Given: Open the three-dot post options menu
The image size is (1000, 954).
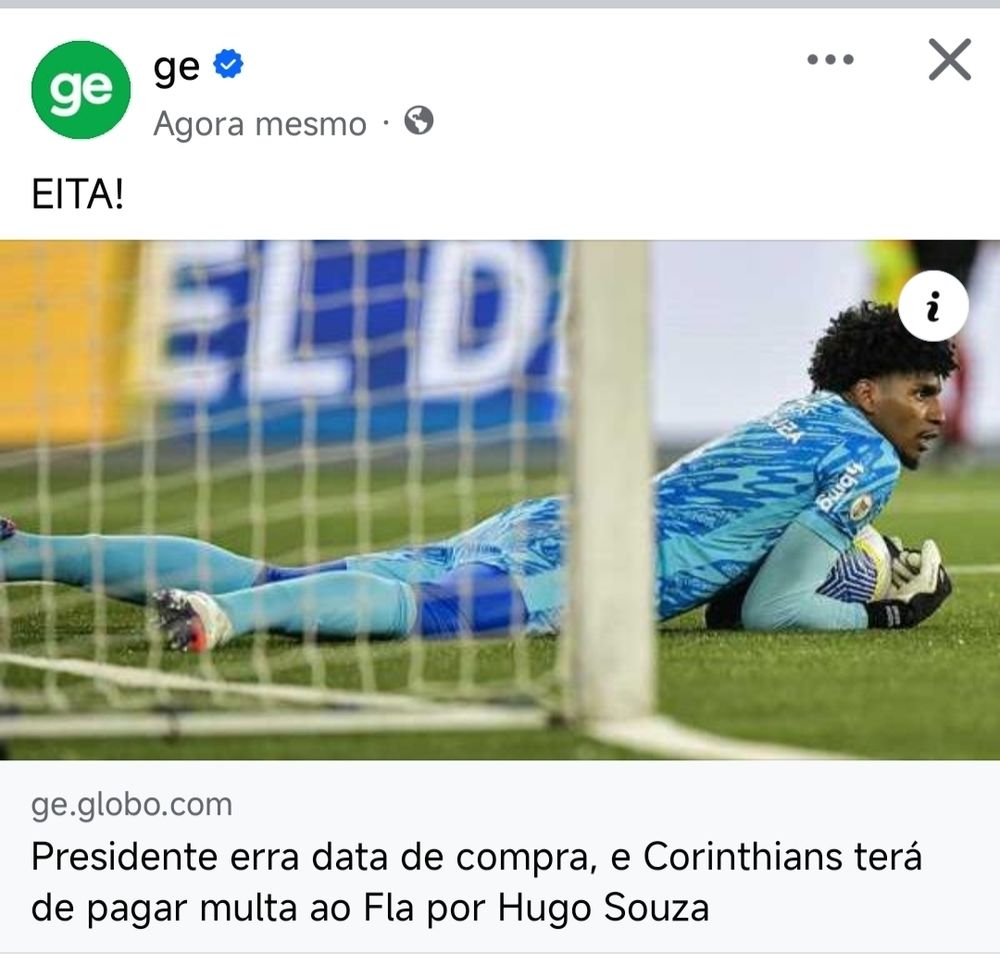Looking at the screenshot, I should [830, 60].
